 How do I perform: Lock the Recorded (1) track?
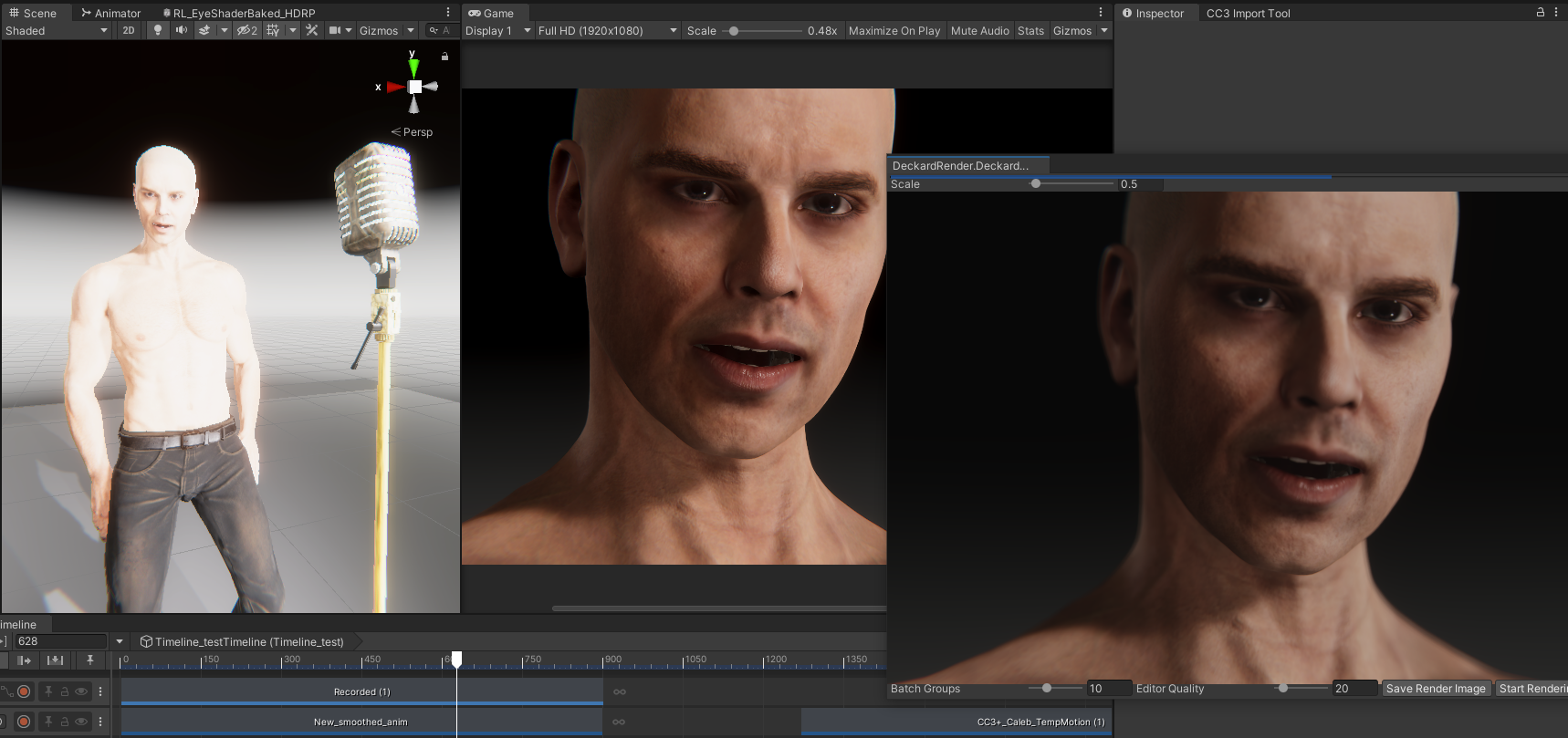pos(65,691)
